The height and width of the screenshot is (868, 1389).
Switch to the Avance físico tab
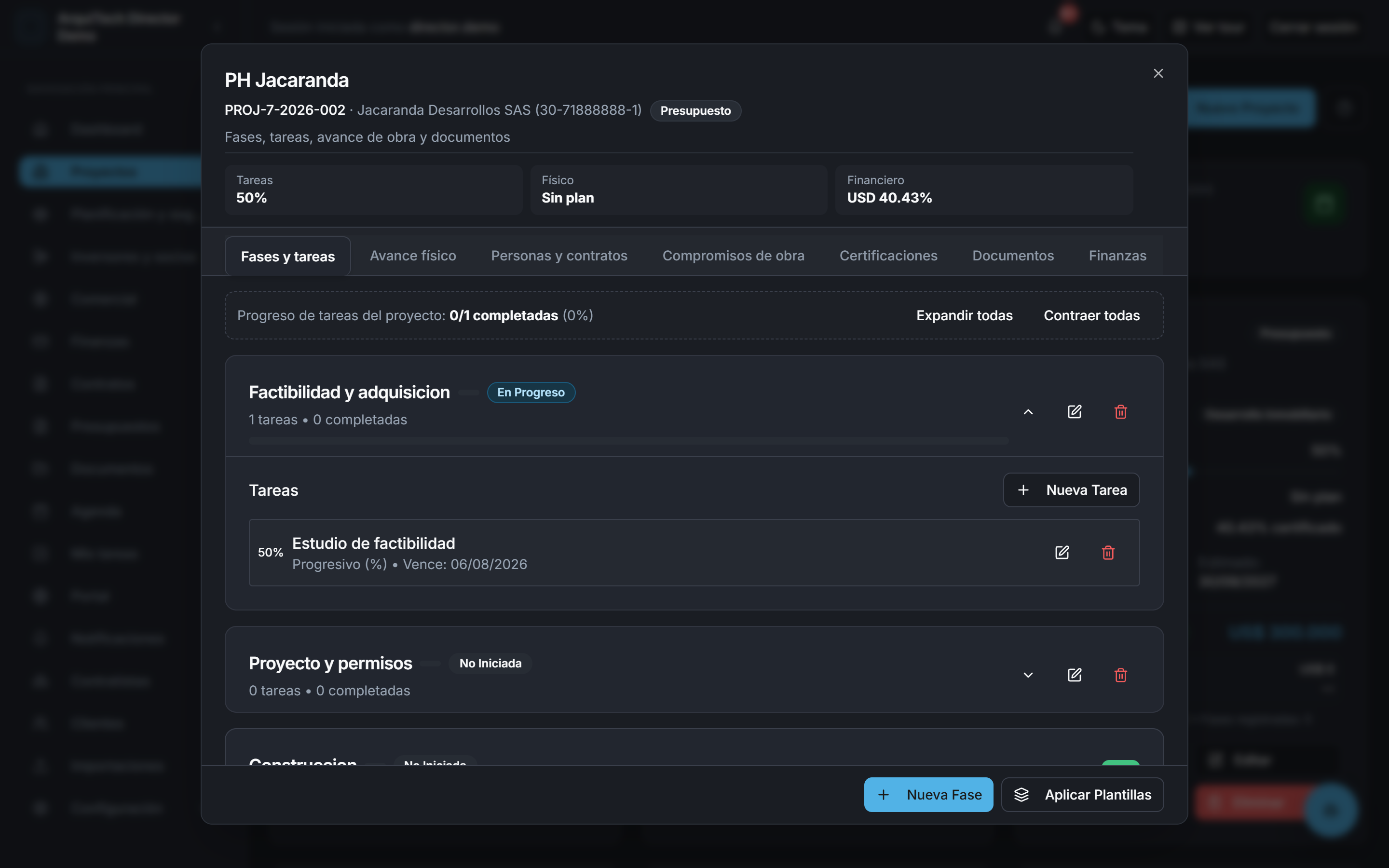(413, 256)
